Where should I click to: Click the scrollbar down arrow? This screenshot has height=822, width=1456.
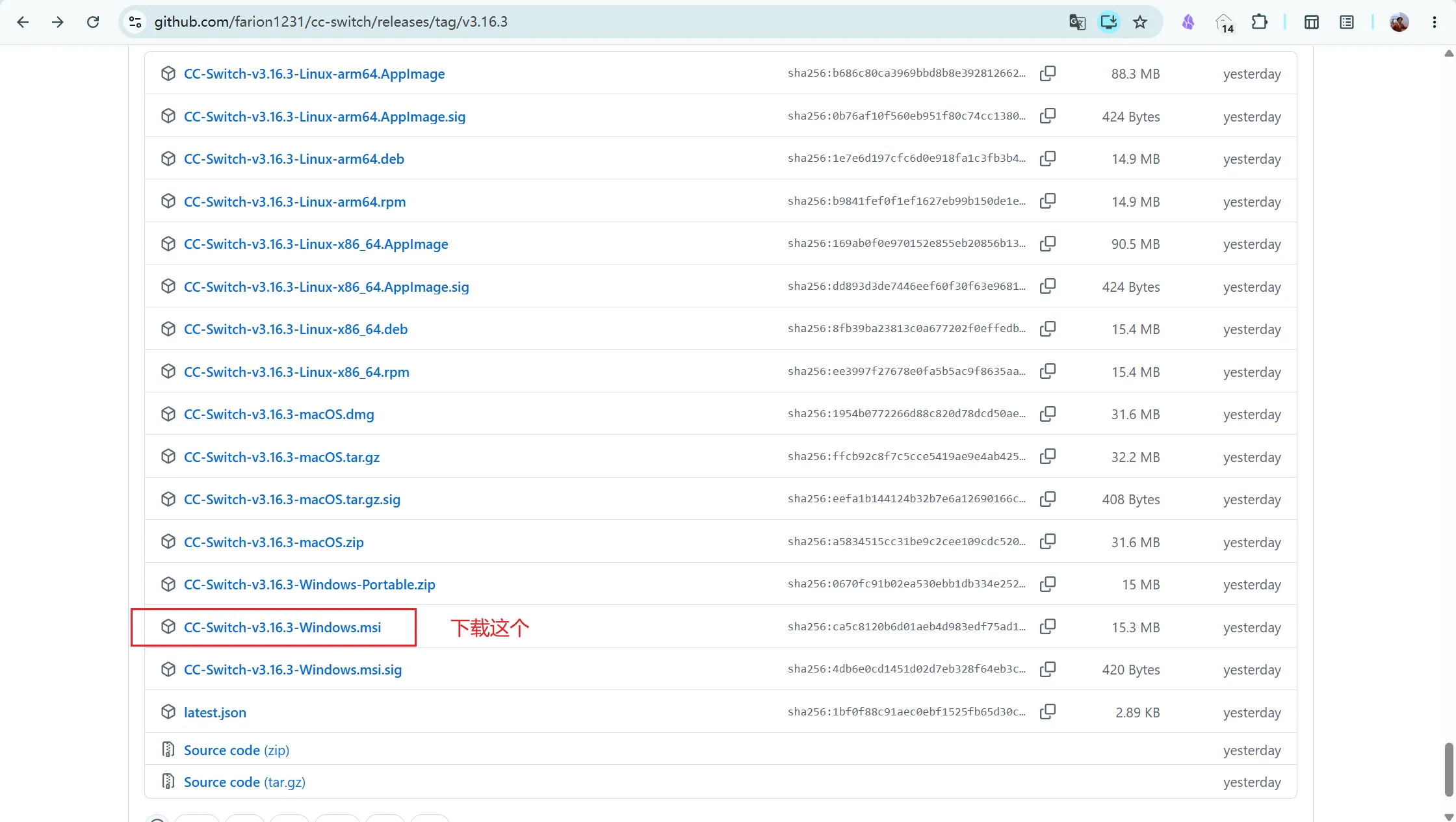click(x=1449, y=816)
